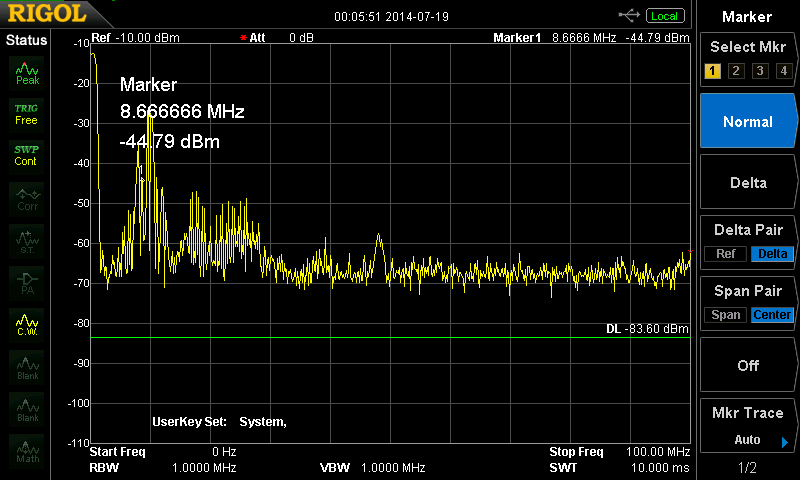Click the Att 0 dB value

[301, 38]
